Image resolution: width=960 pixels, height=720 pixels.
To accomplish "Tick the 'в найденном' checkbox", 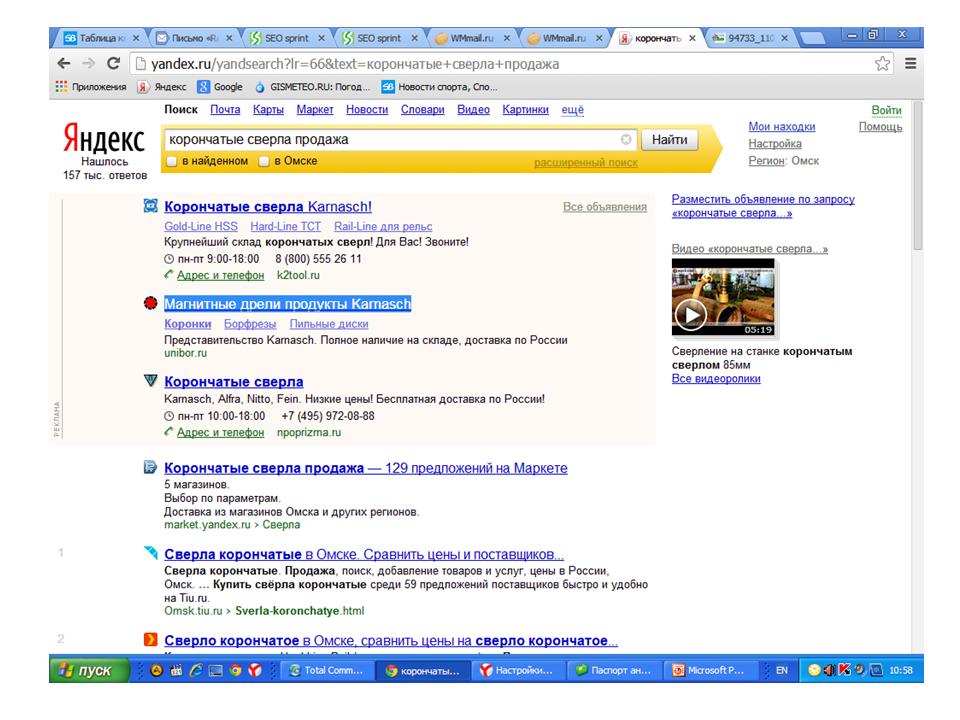I will [x=172, y=162].
